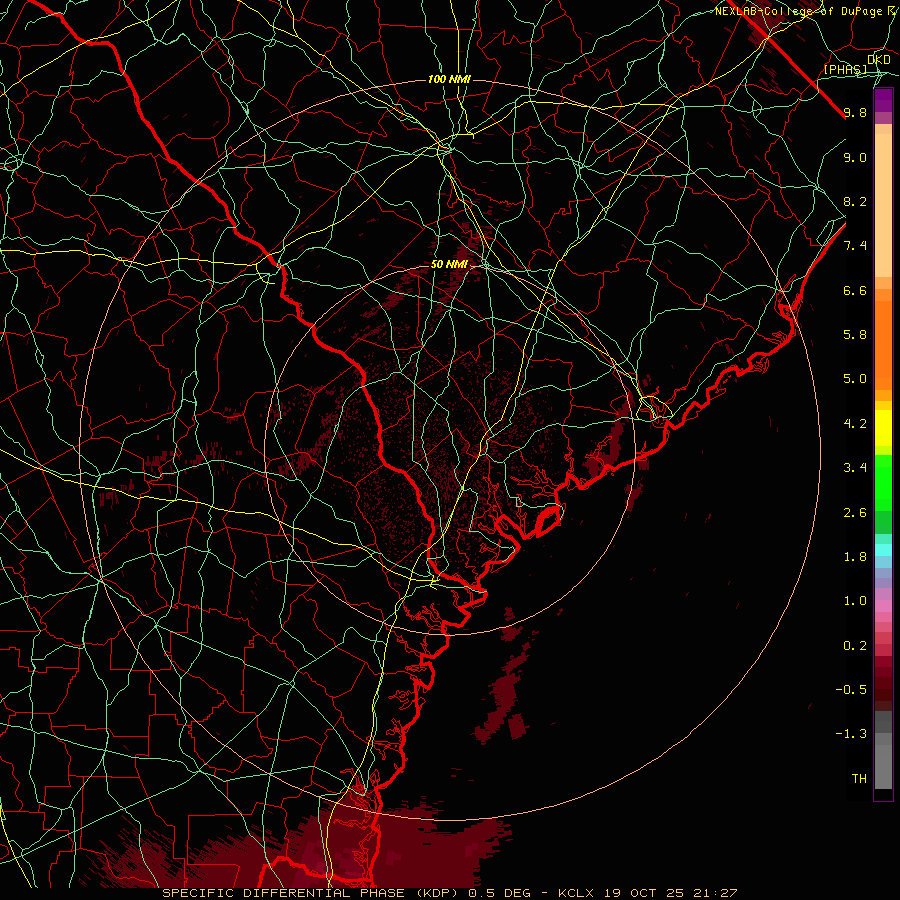Click the 0.2 legend value
The image size is (900, 900).
[x=855, y=646]
